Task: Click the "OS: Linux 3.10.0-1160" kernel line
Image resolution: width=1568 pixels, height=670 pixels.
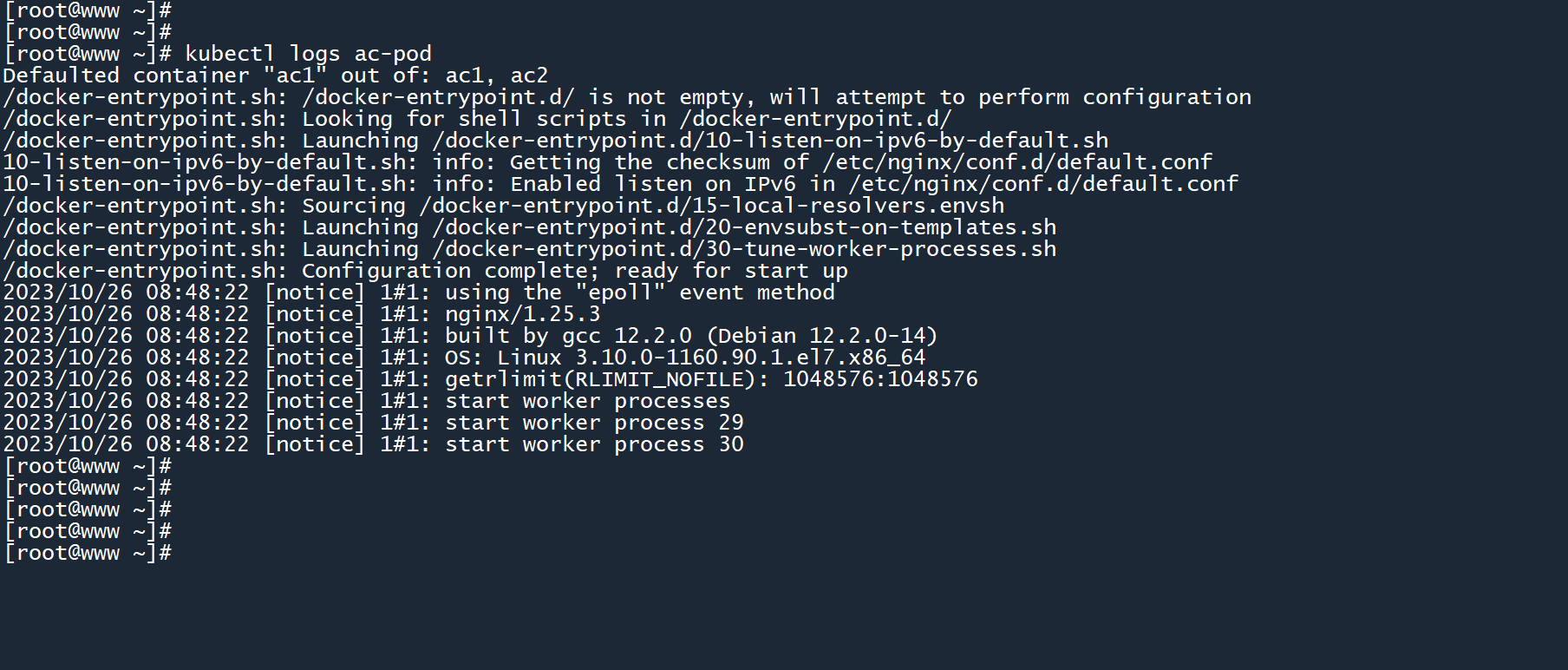Action: pos(684,358)
